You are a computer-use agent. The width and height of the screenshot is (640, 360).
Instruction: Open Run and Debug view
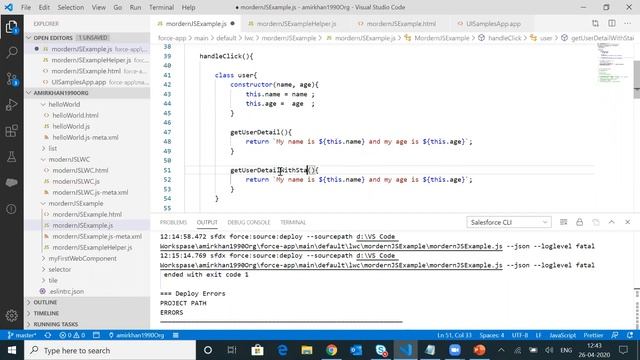[x=11, y=105]
